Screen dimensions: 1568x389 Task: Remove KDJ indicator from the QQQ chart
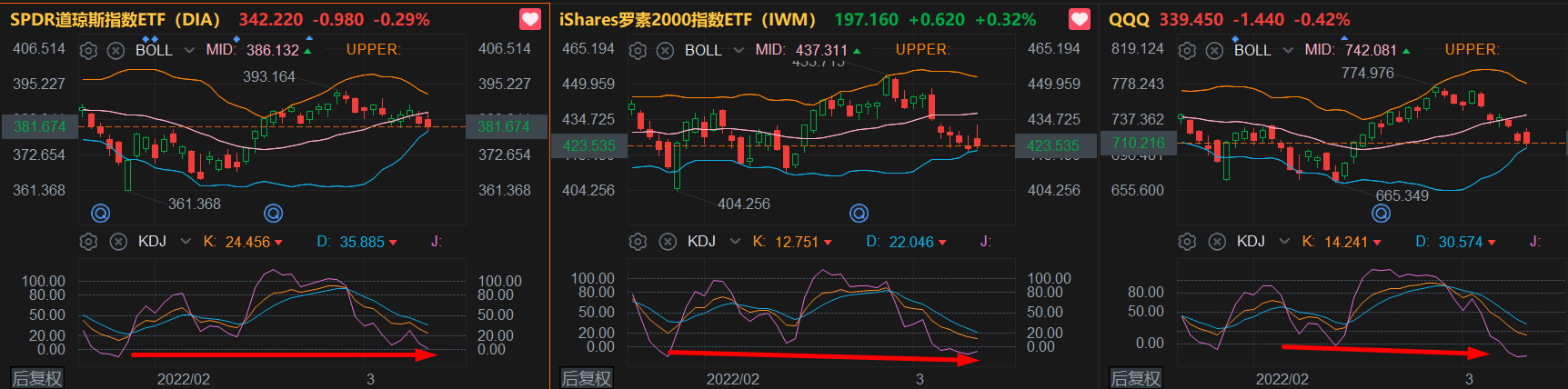1217,242
